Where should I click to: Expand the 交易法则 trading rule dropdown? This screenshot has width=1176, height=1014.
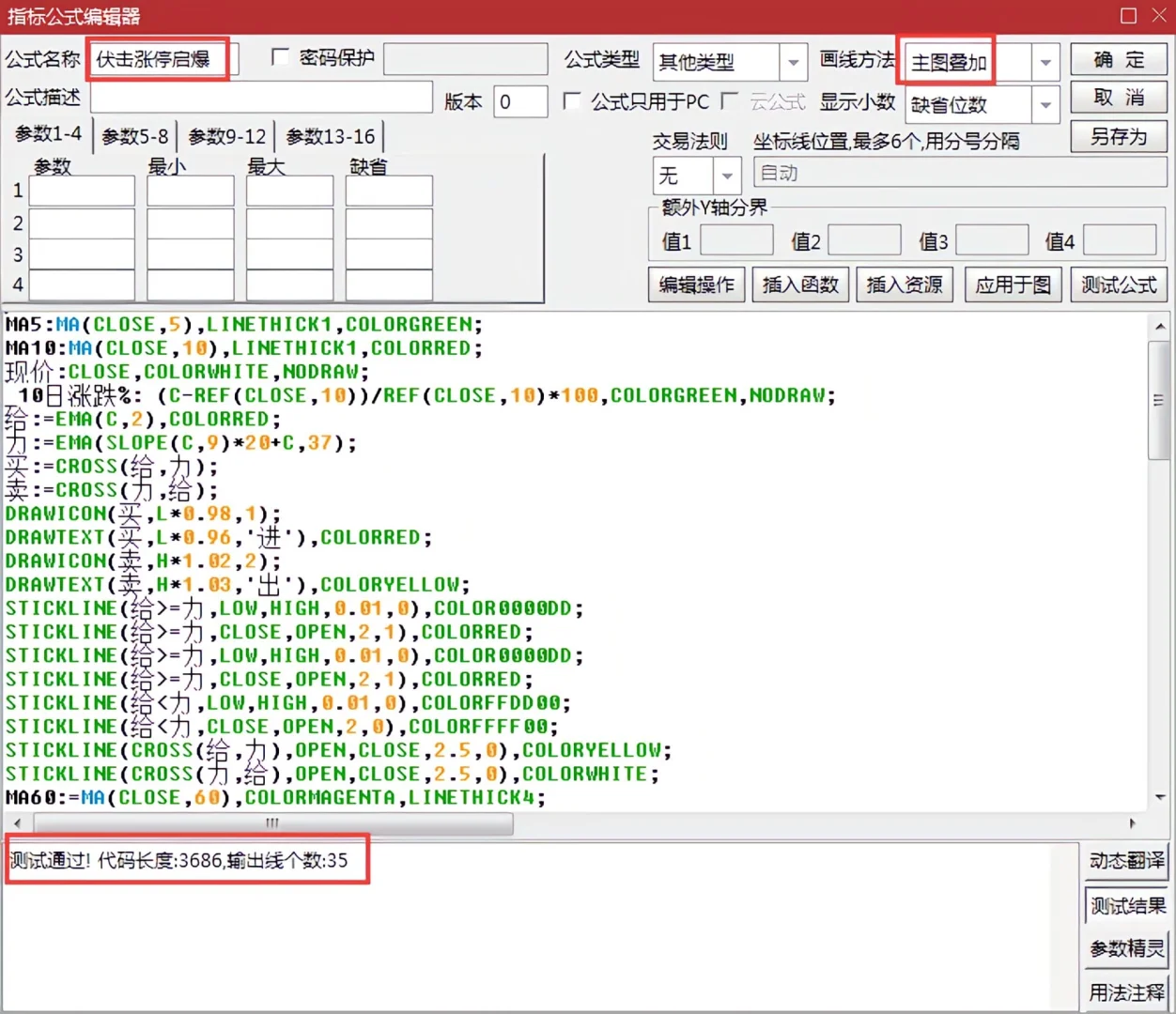coord(726,176)
